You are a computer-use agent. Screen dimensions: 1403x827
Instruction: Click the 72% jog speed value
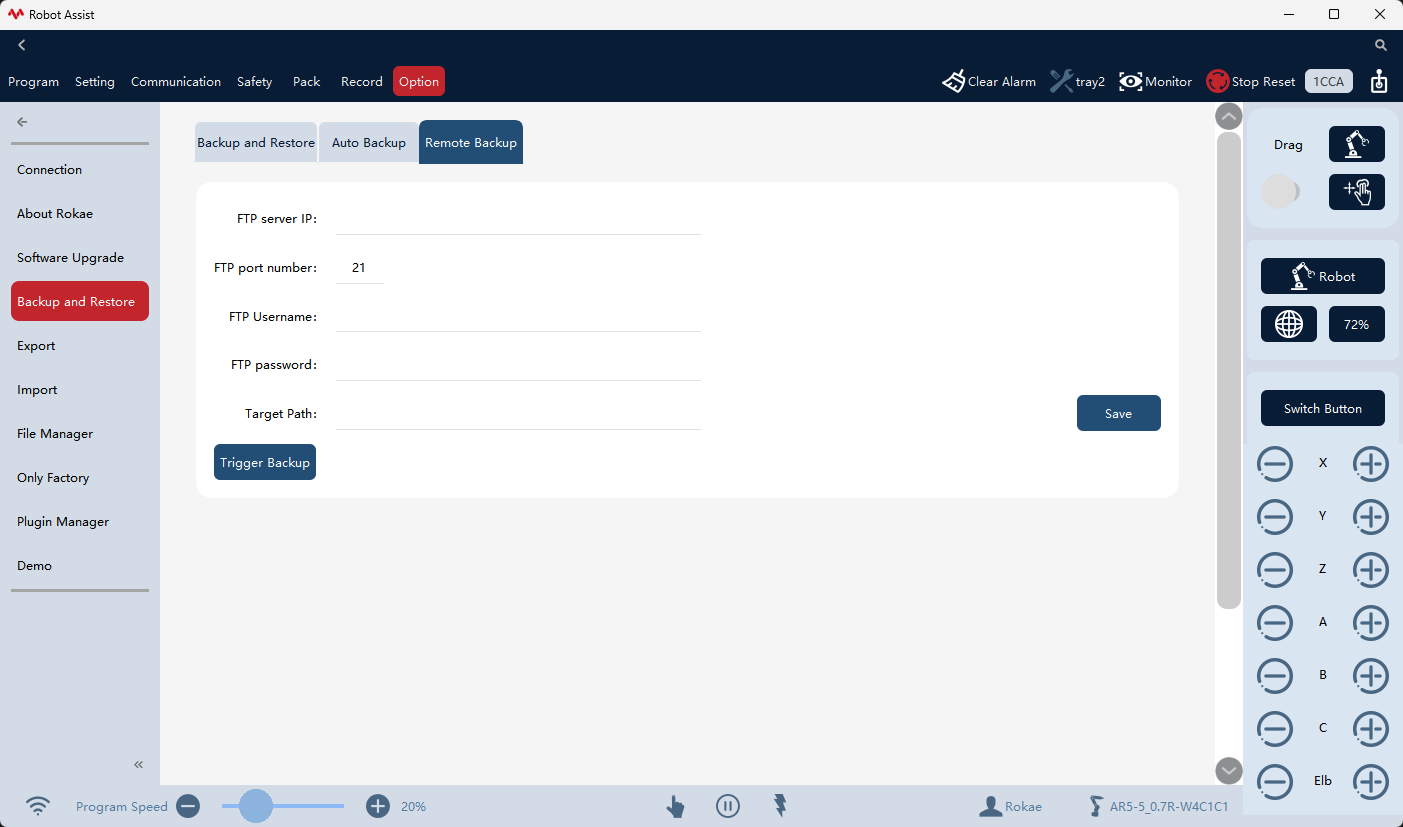pos(1356,324)
